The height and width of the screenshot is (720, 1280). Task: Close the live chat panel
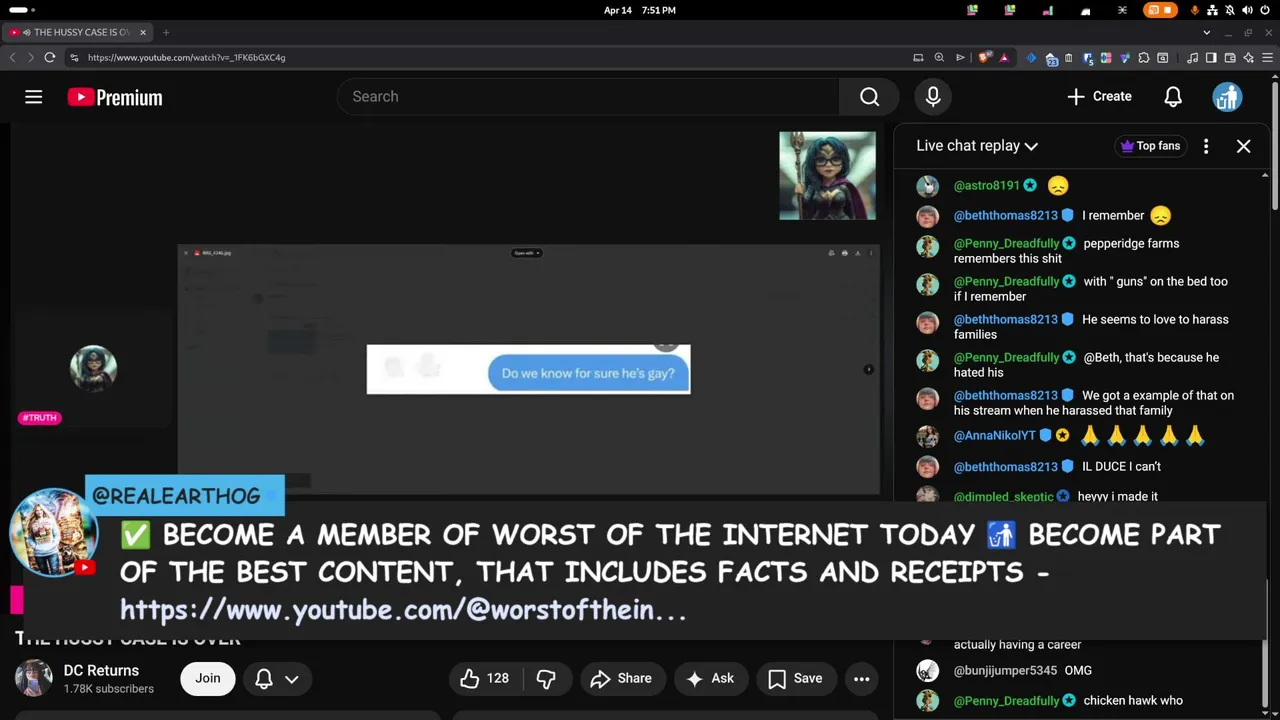(1243, 146)
